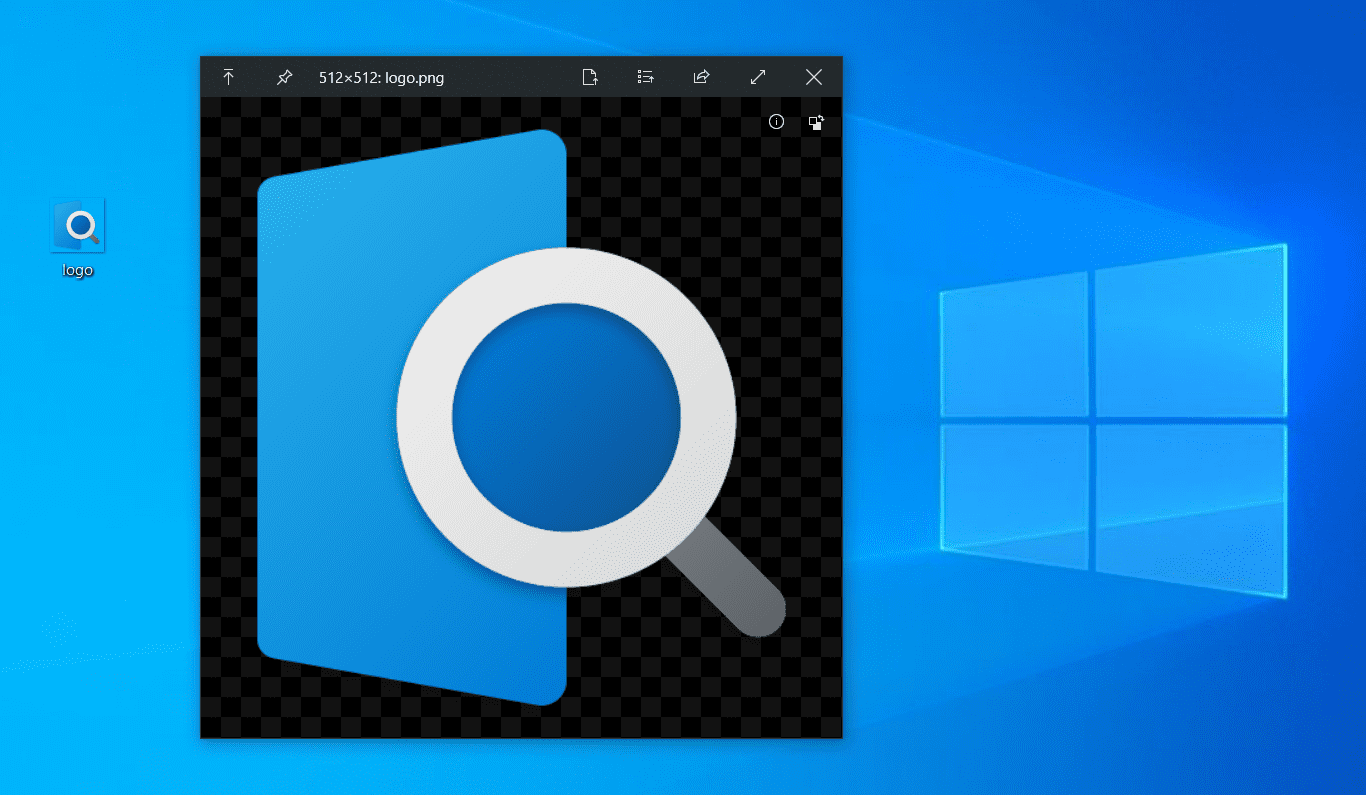Share logo.png using share icon
The width and height of the screenshot is (1366, 795).
(702, 77)
